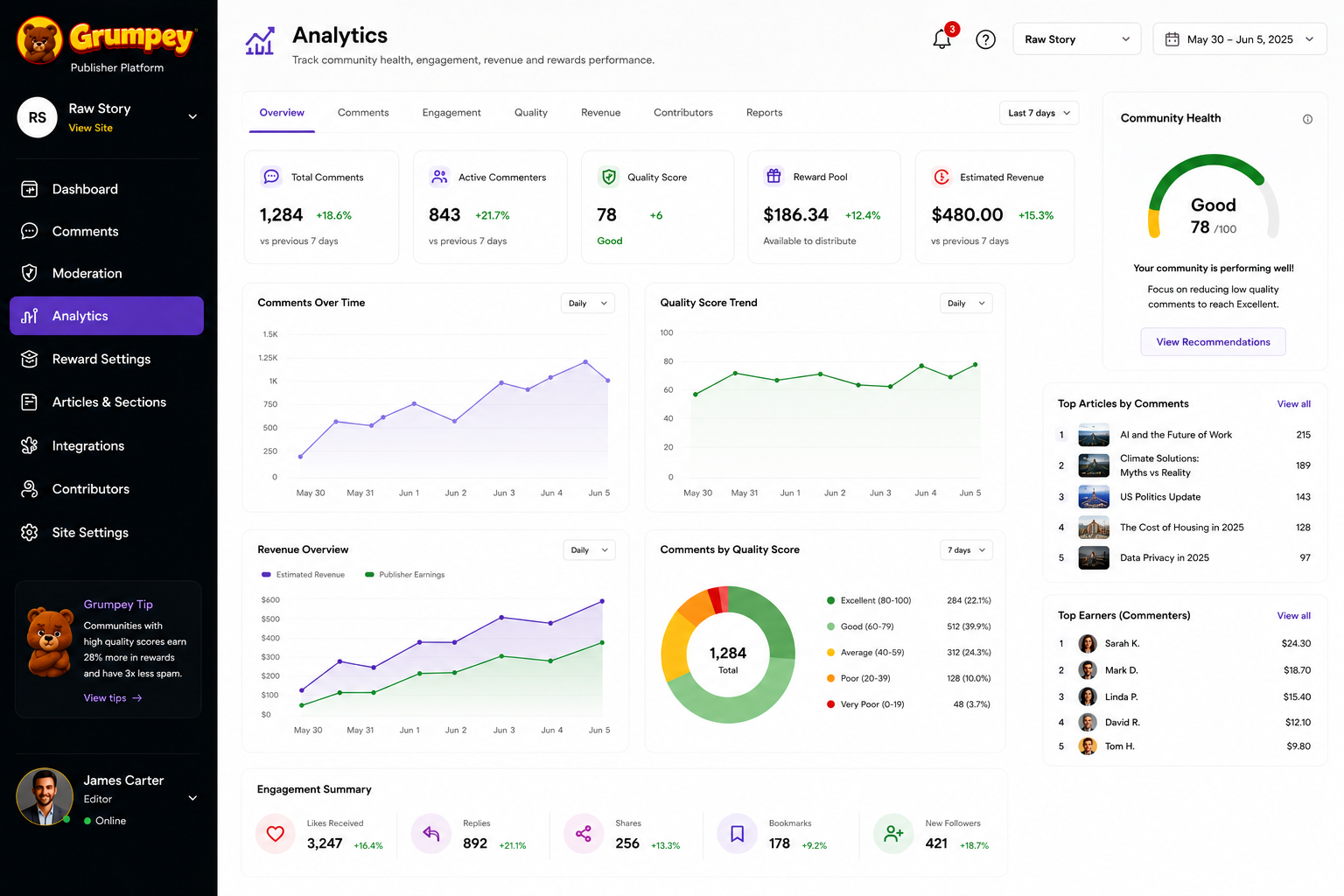Switch to the Quality tab

(x=531, y=113)
